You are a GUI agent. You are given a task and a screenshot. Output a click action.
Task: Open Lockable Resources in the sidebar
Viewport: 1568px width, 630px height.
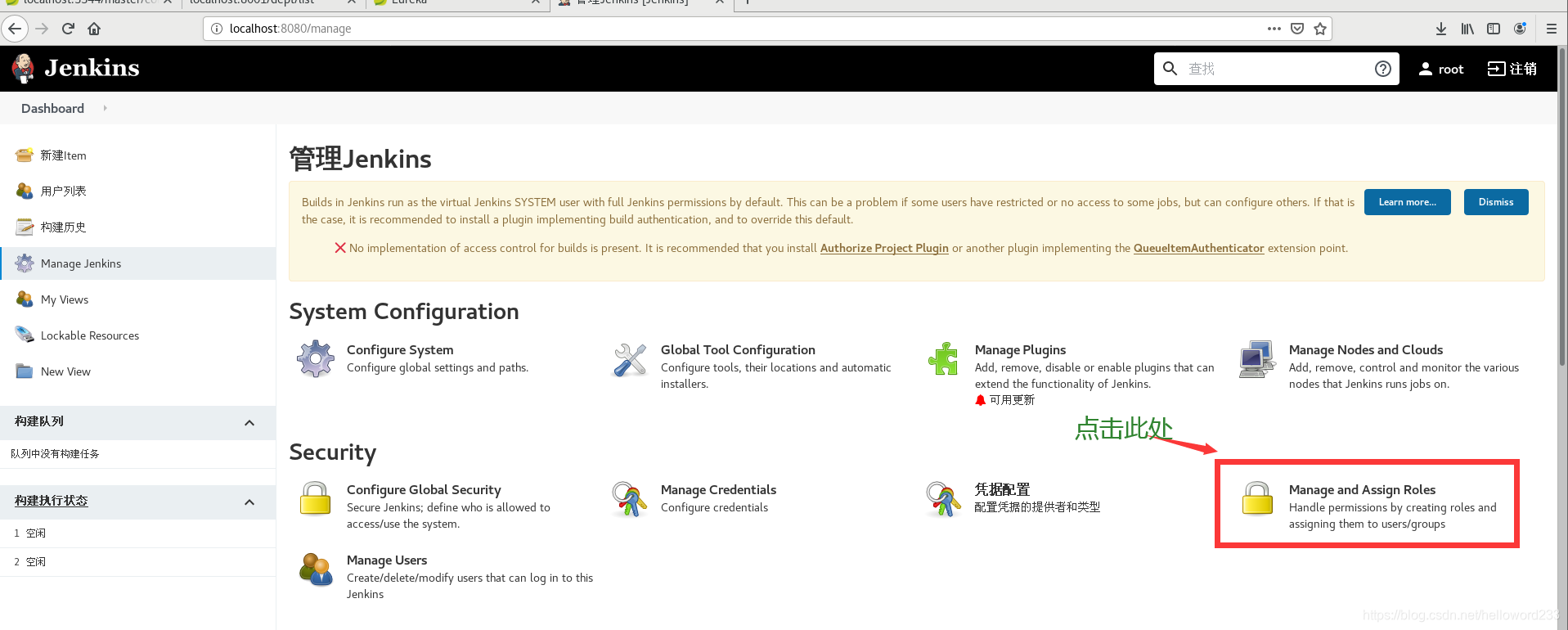pos(90,335)
